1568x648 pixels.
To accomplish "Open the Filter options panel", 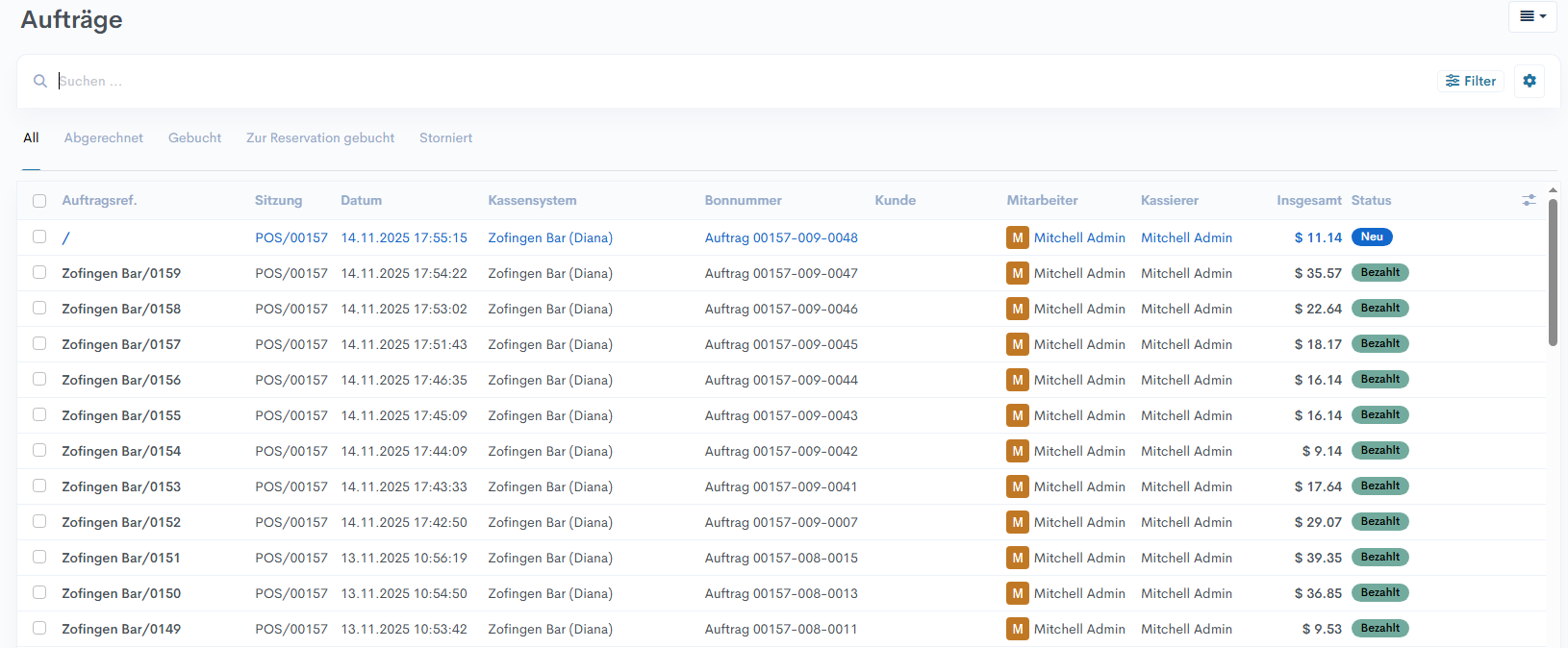I will coord(1471,82).
